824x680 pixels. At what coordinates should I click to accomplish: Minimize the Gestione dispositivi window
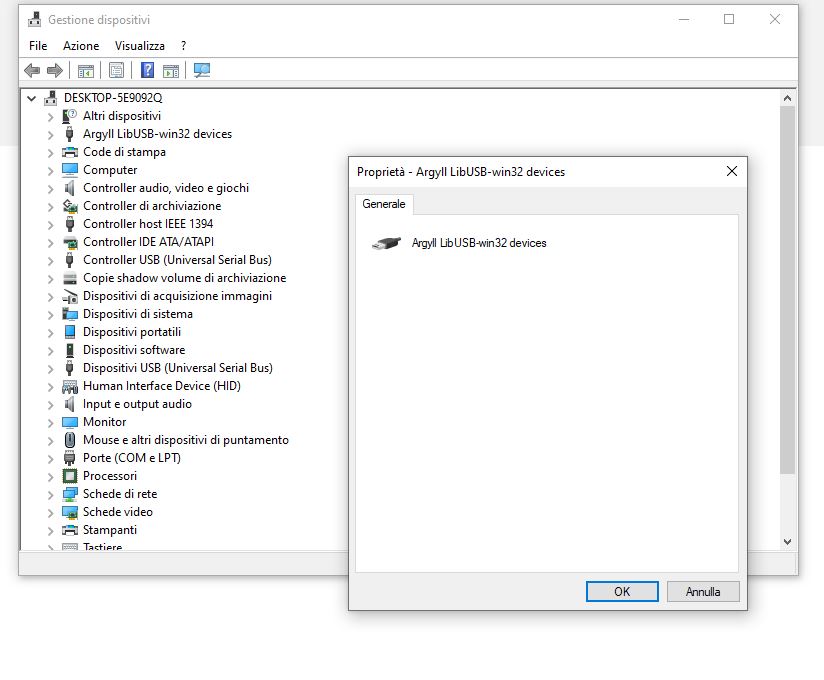pyautogui.click(x=684, y=19)
